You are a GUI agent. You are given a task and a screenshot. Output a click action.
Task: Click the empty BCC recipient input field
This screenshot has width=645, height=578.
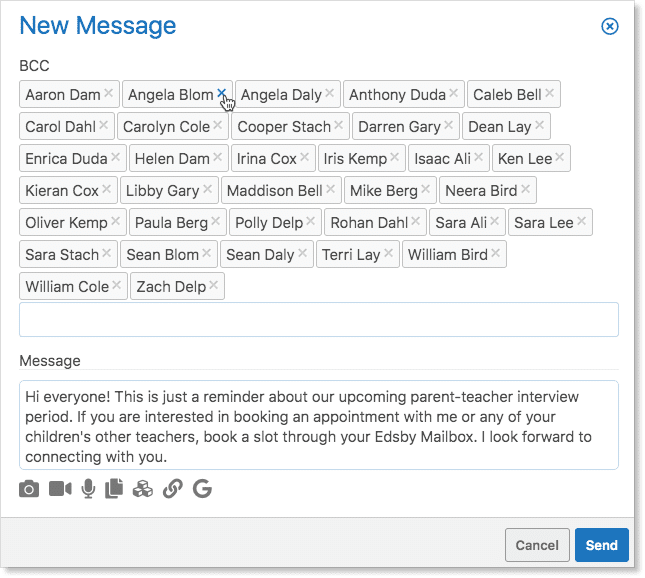318,320
